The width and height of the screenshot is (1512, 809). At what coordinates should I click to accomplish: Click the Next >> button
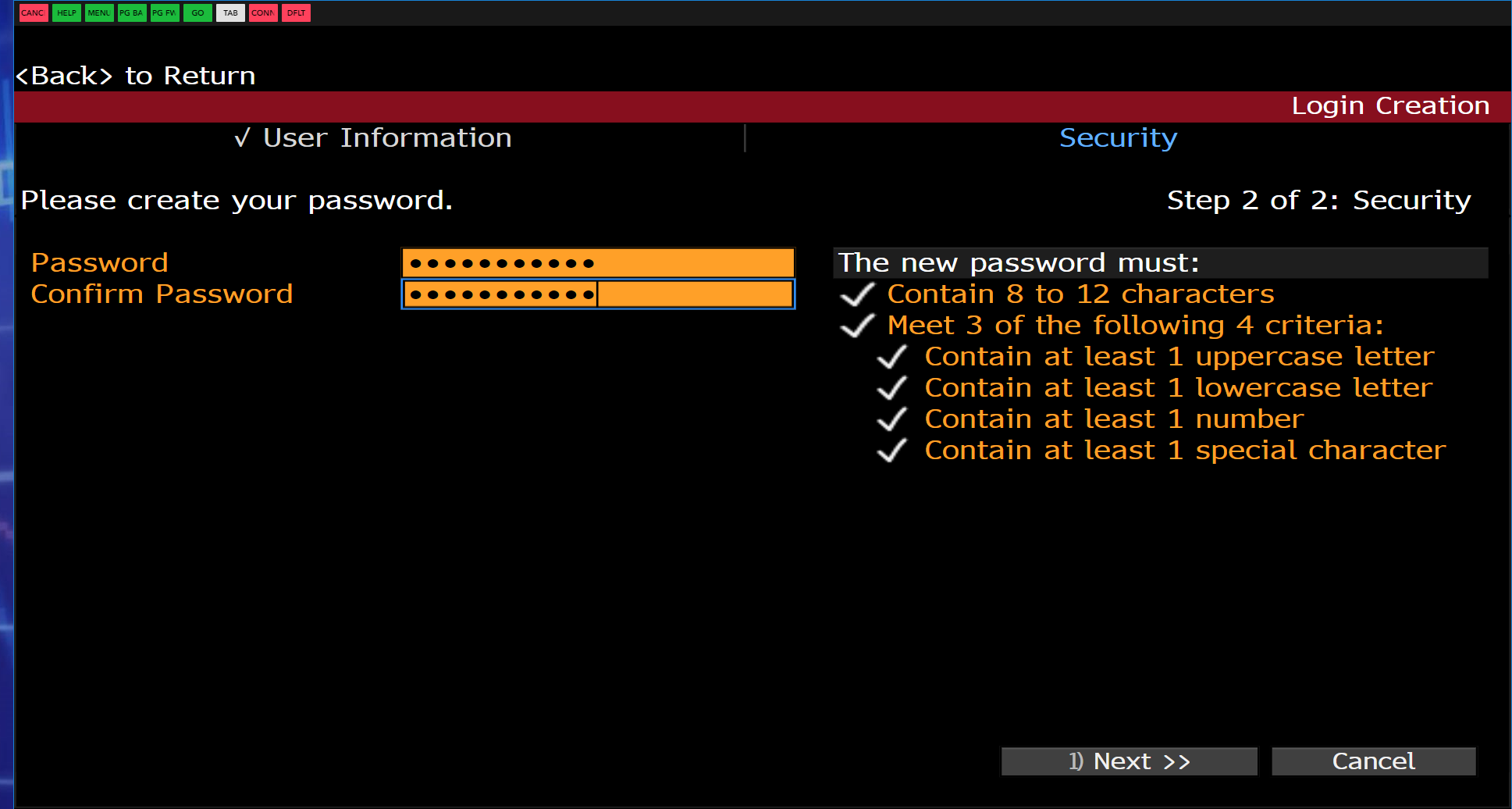(x=1129, y=761)
